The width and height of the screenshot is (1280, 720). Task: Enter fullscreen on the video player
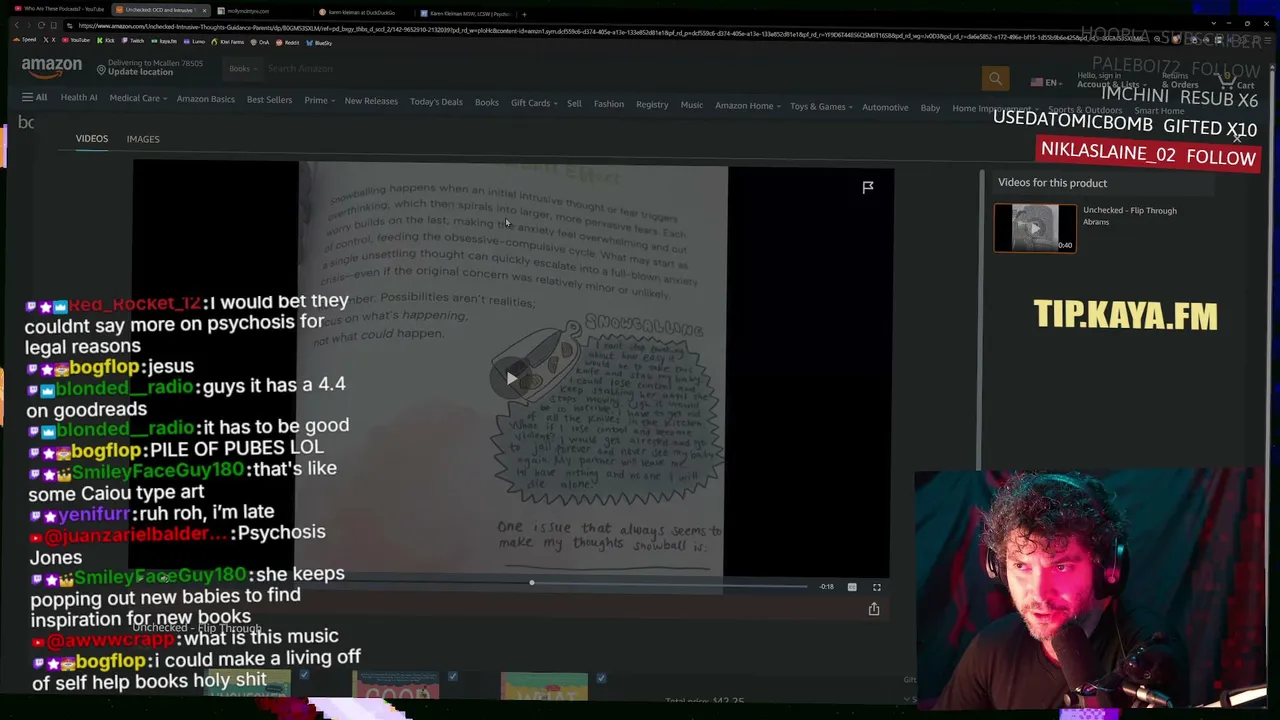(877, 587)
